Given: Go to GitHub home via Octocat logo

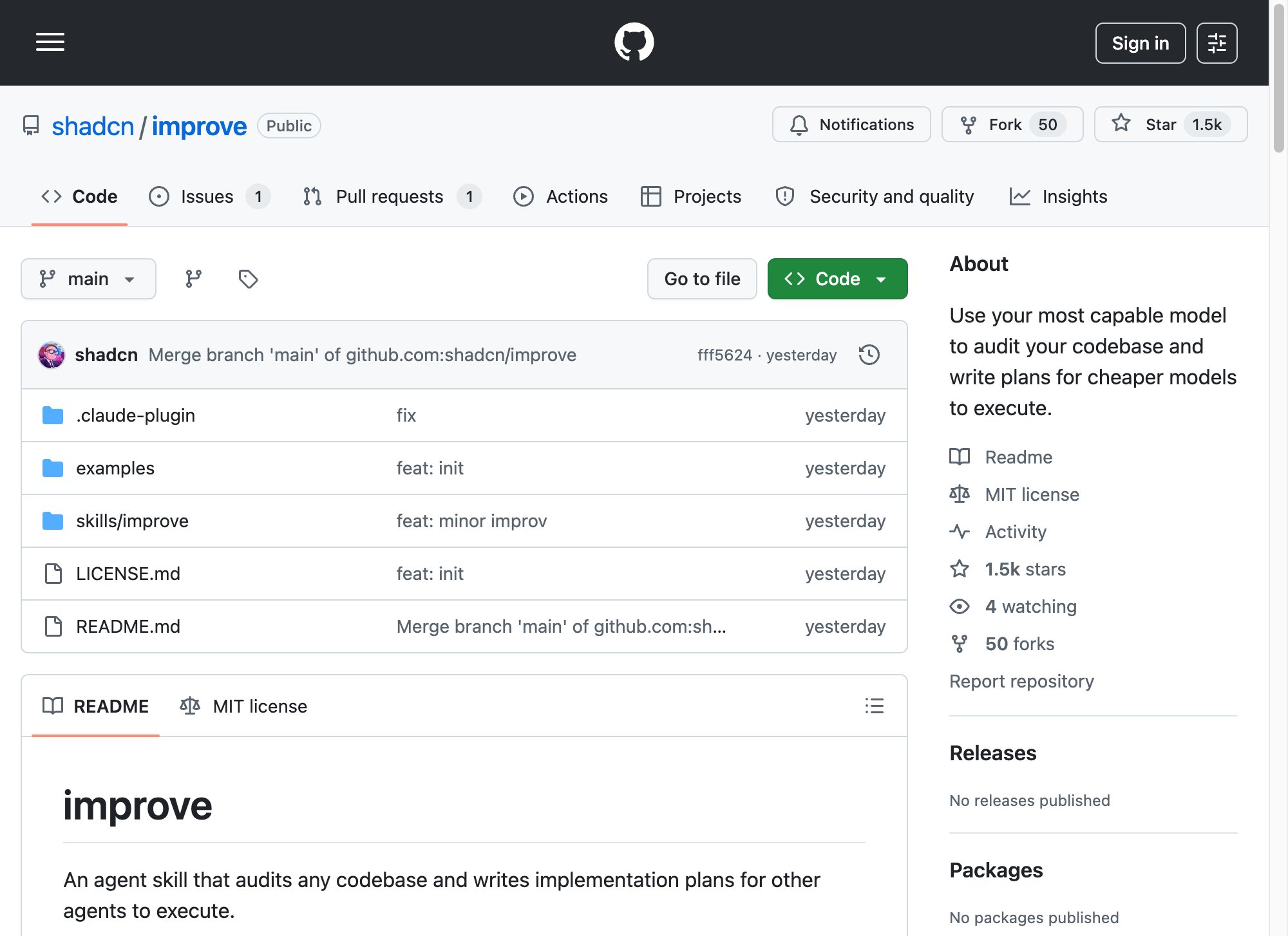Looking at the screenshot, I should pos(634,42).
